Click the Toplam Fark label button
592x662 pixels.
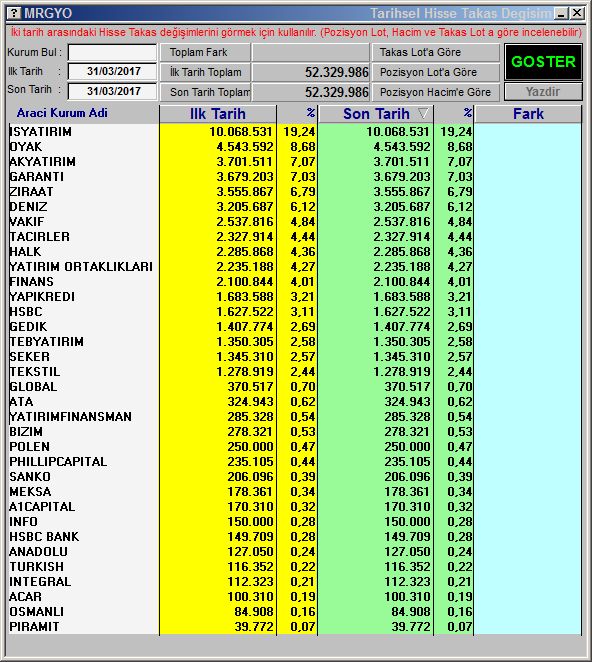click(x=205, y=52)
